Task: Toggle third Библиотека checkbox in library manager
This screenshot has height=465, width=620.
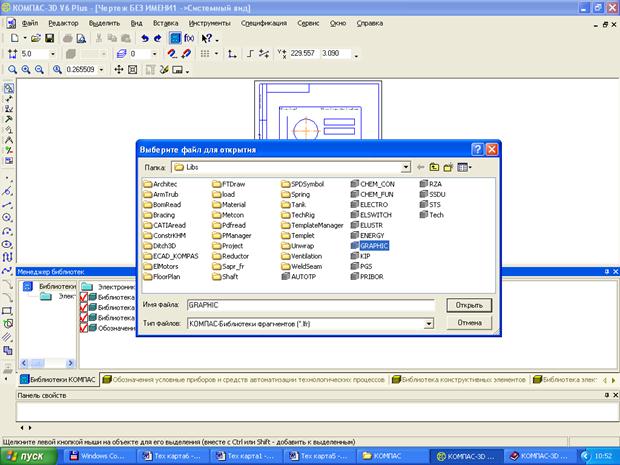Action: pos(83,318)
